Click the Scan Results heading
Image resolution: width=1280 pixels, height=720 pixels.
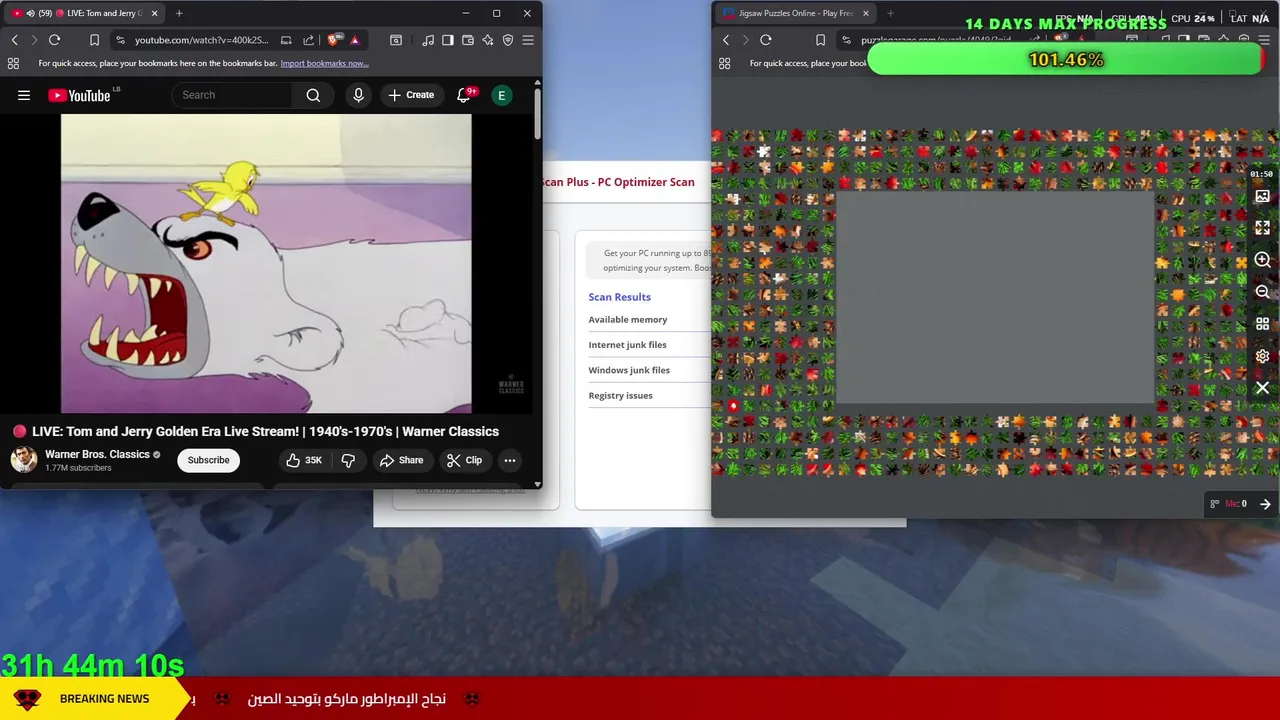tap(619, 297)
